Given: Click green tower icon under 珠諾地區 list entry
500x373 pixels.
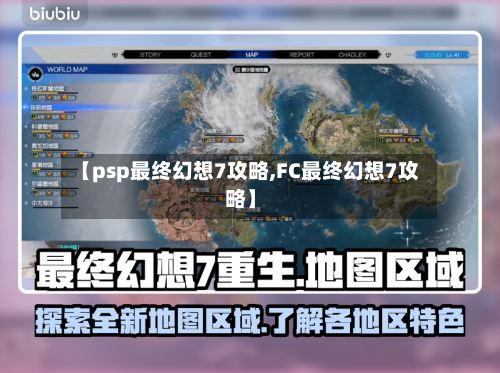Looking at the screenshot, I should pyautogui.click(x=35, y=117).
